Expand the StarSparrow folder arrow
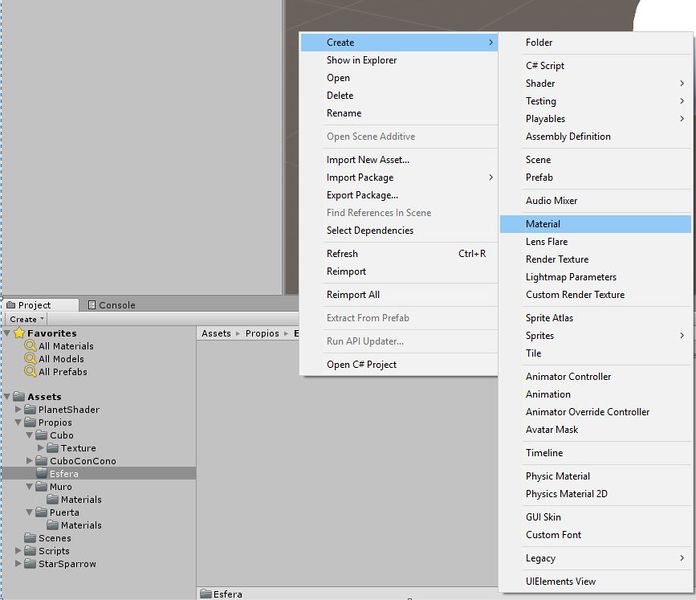 point(18,564)
